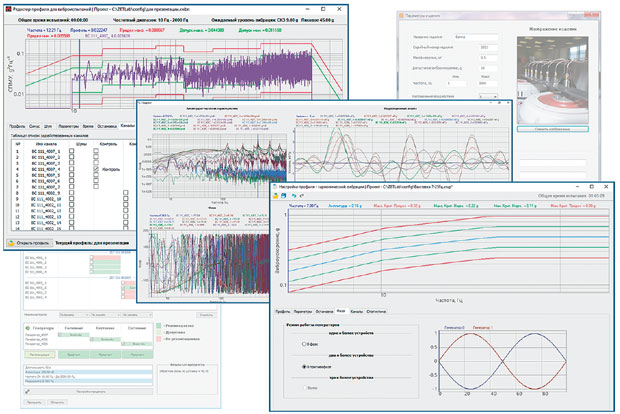Select the highlighted amplitude row in list
The width and height of the screenshot is (620, 414).
click(x=88, y=372)
